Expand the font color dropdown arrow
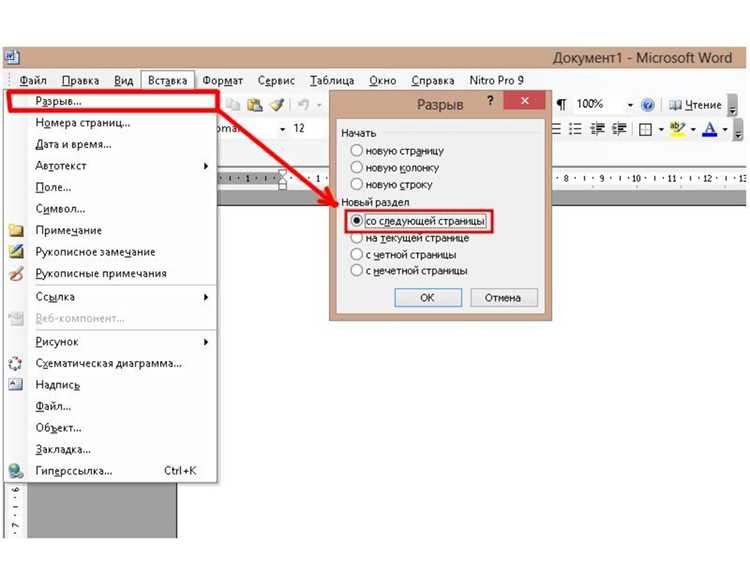The width and height of the screenshot is (750, 585). 725,130
